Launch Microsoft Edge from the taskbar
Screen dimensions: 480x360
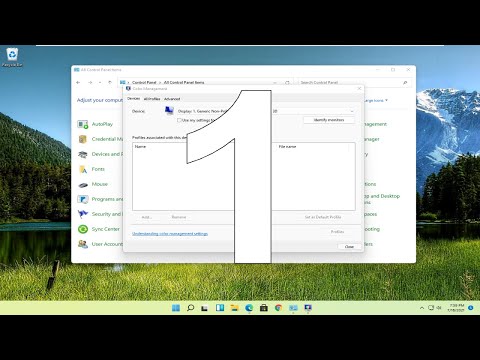tap(249, 308)
